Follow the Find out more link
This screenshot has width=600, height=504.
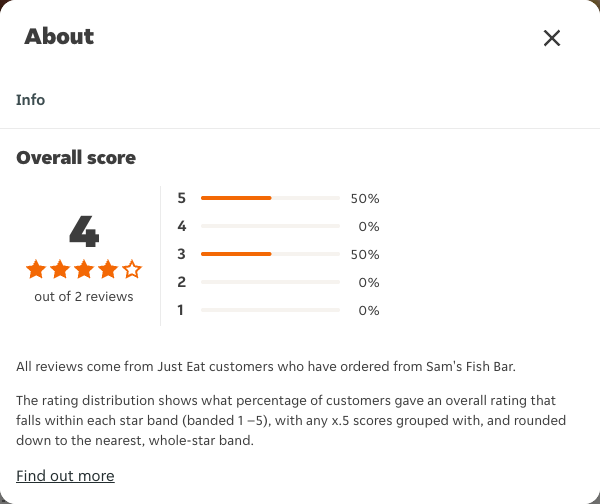[x=65, y=476]
